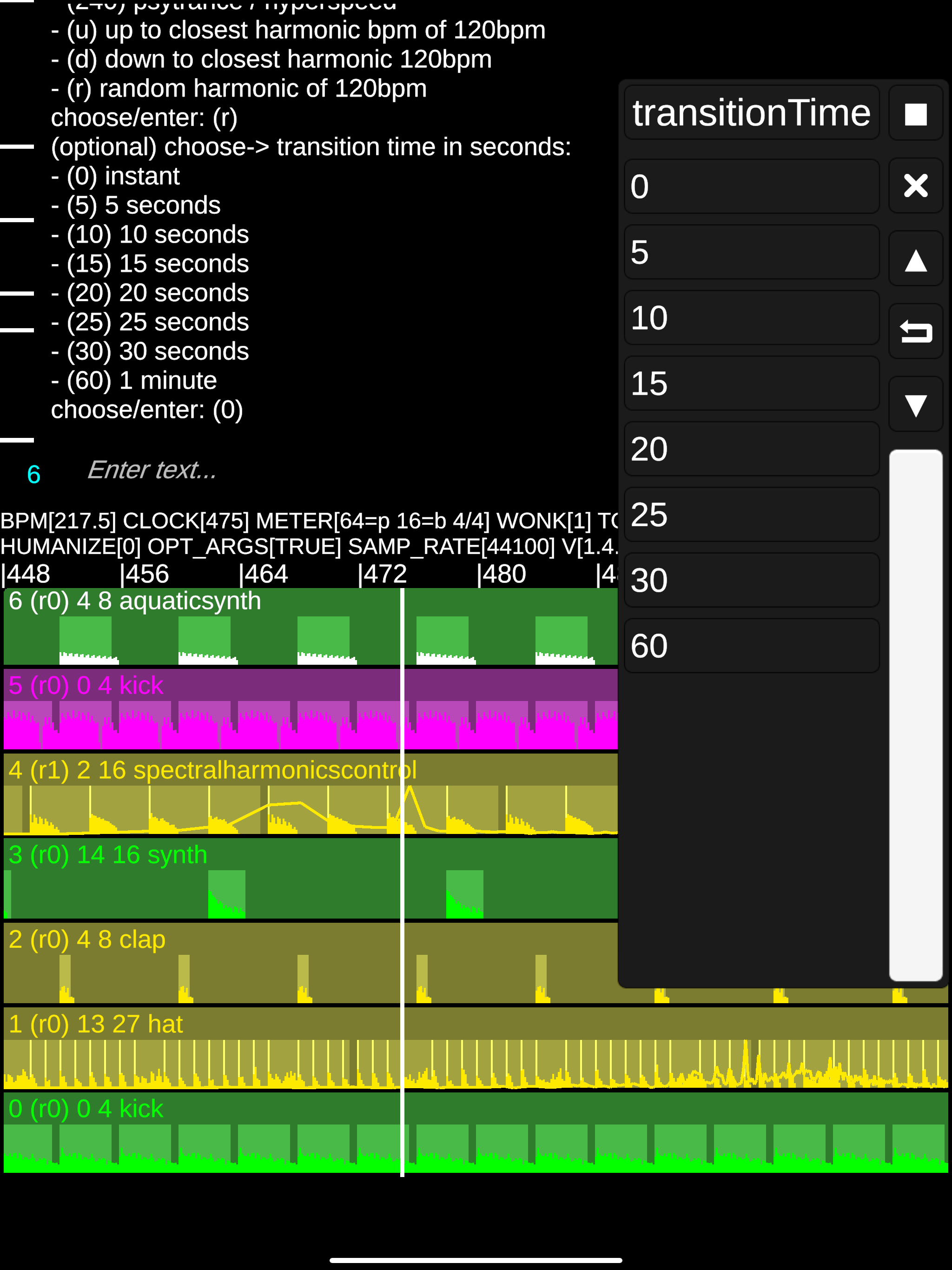Click the '(30) 30 seconds' console line
The image size is (952, 1270).
pos(150,351)
